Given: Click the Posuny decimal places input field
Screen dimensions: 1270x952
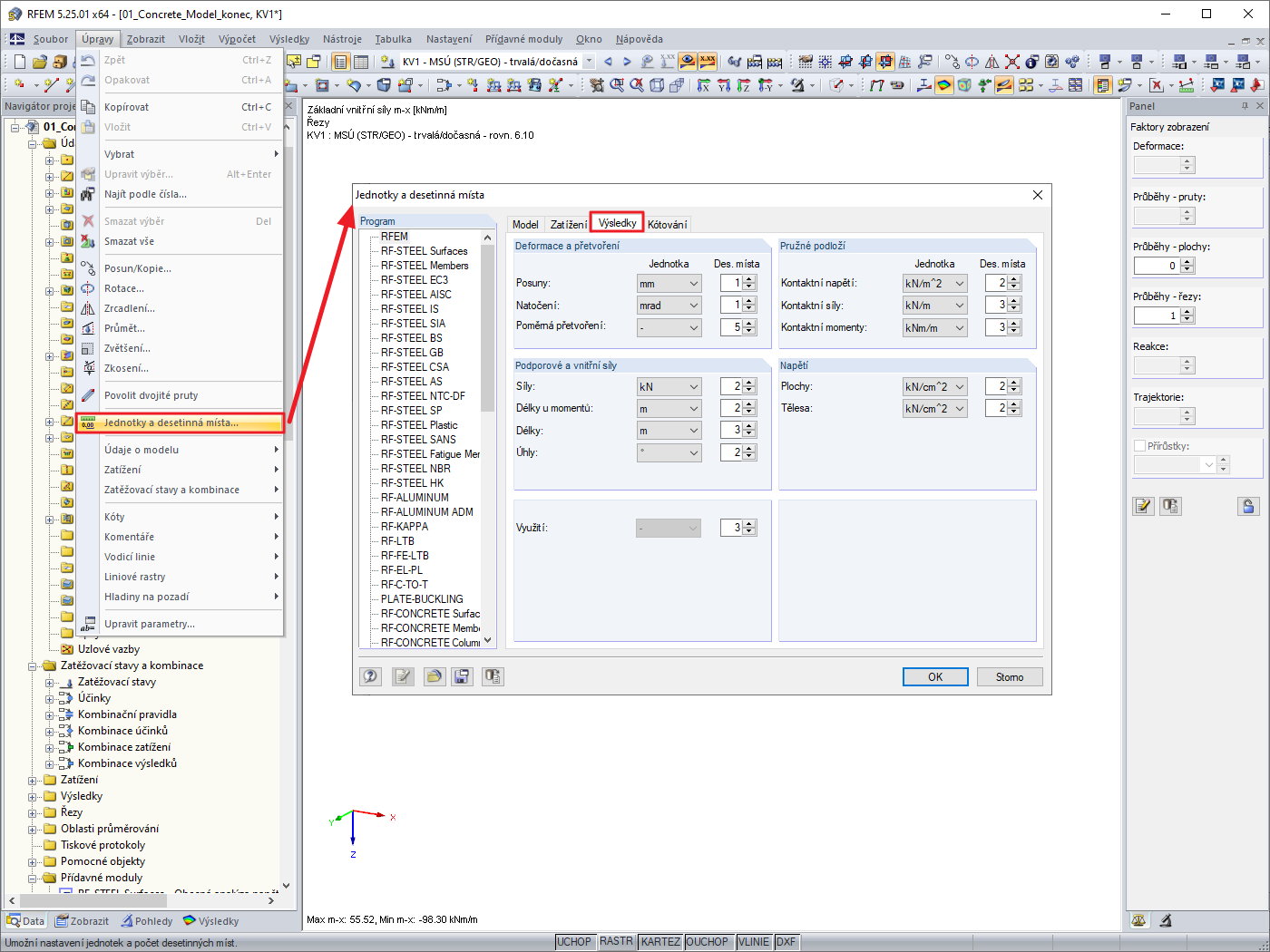Looking at the screenshot, I should (732, 283).
